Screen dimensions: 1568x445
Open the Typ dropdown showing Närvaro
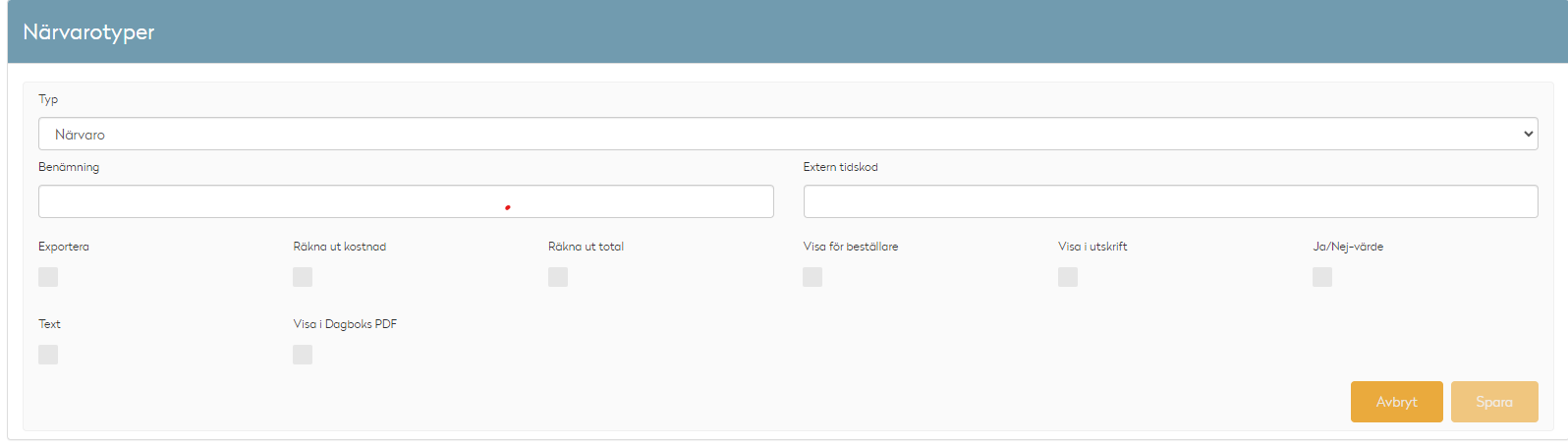click(788, 134)
